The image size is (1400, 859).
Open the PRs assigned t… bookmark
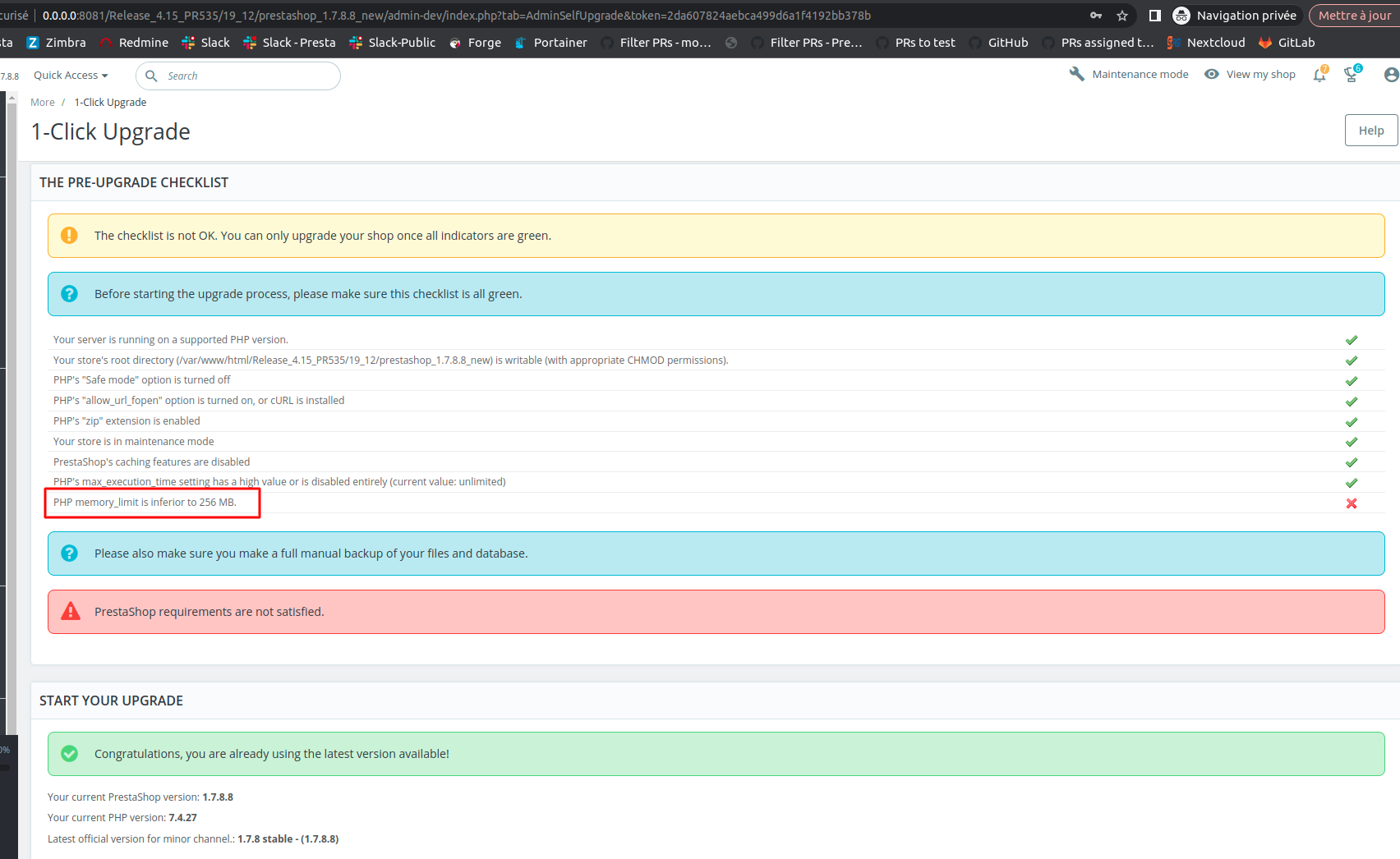pos(1098,43)
